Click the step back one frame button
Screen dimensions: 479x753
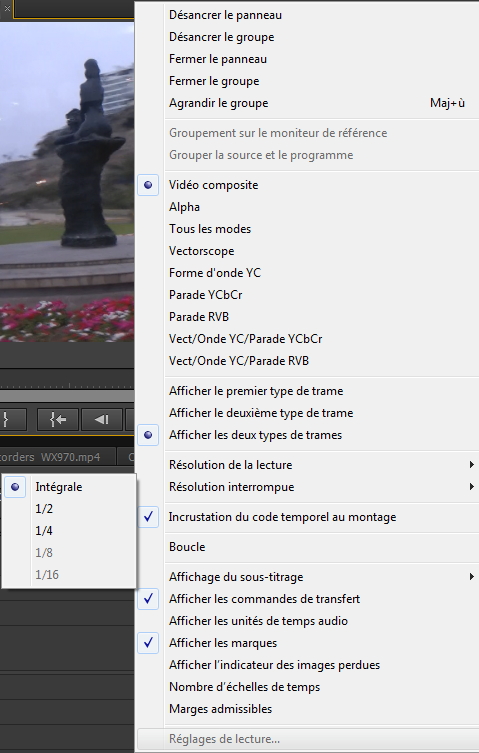point(102,420)
